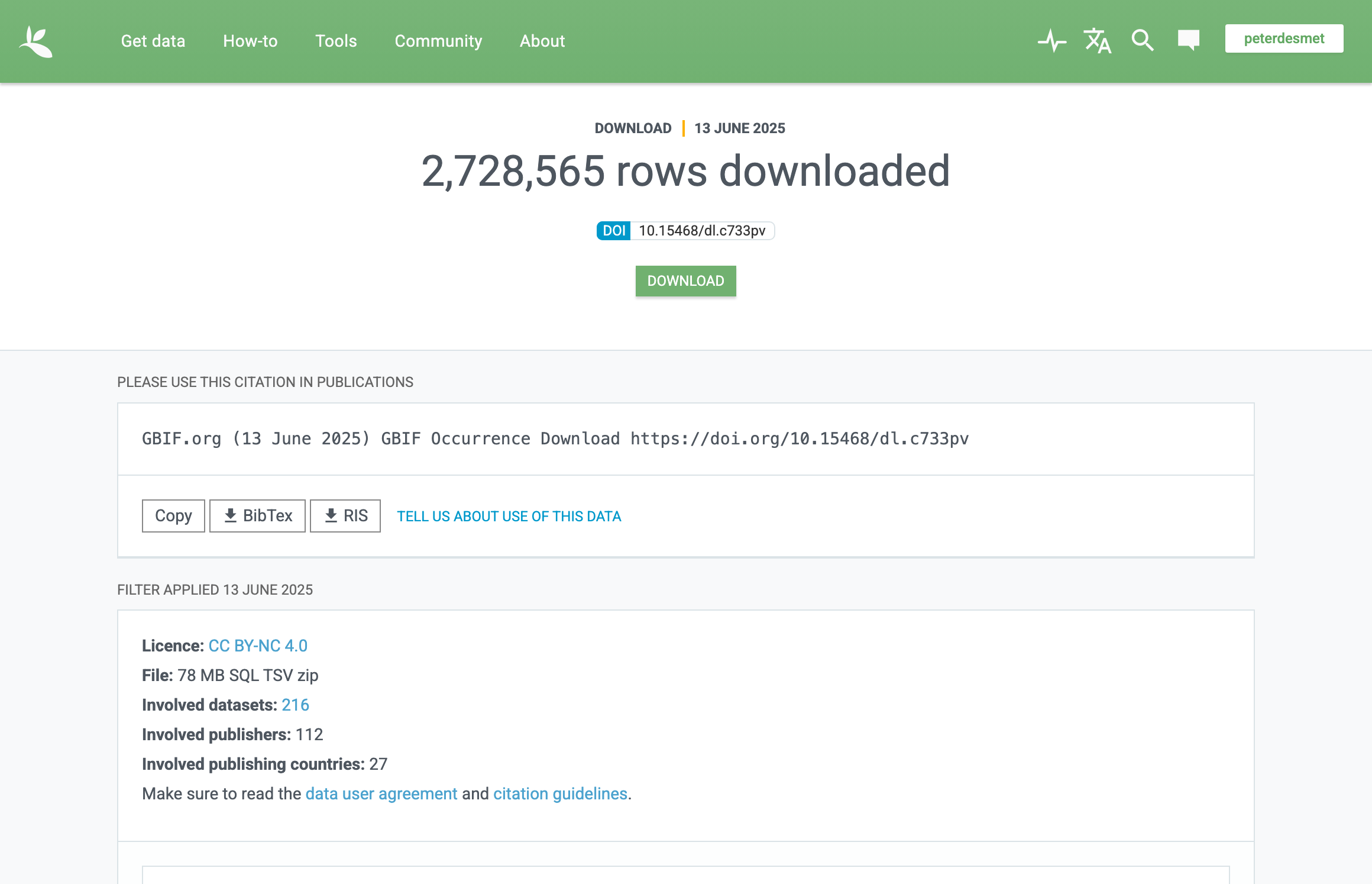Screen dimensions: 1372x884
Task: Click the 'Involved publishers: 112' line
Action: point(232,734)
